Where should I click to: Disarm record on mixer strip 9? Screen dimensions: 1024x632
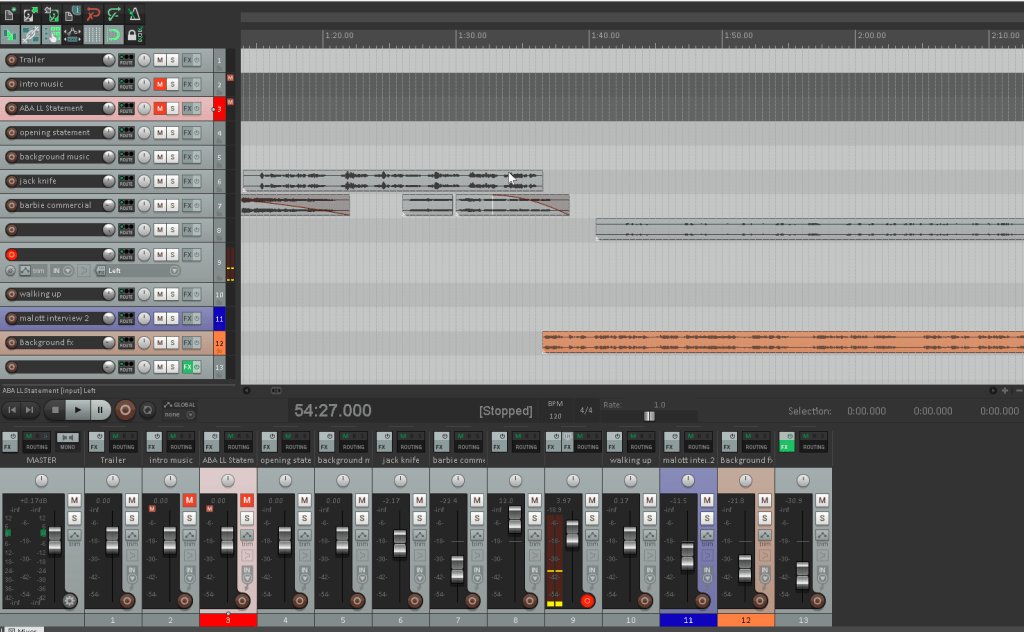(x=586, y=601)
